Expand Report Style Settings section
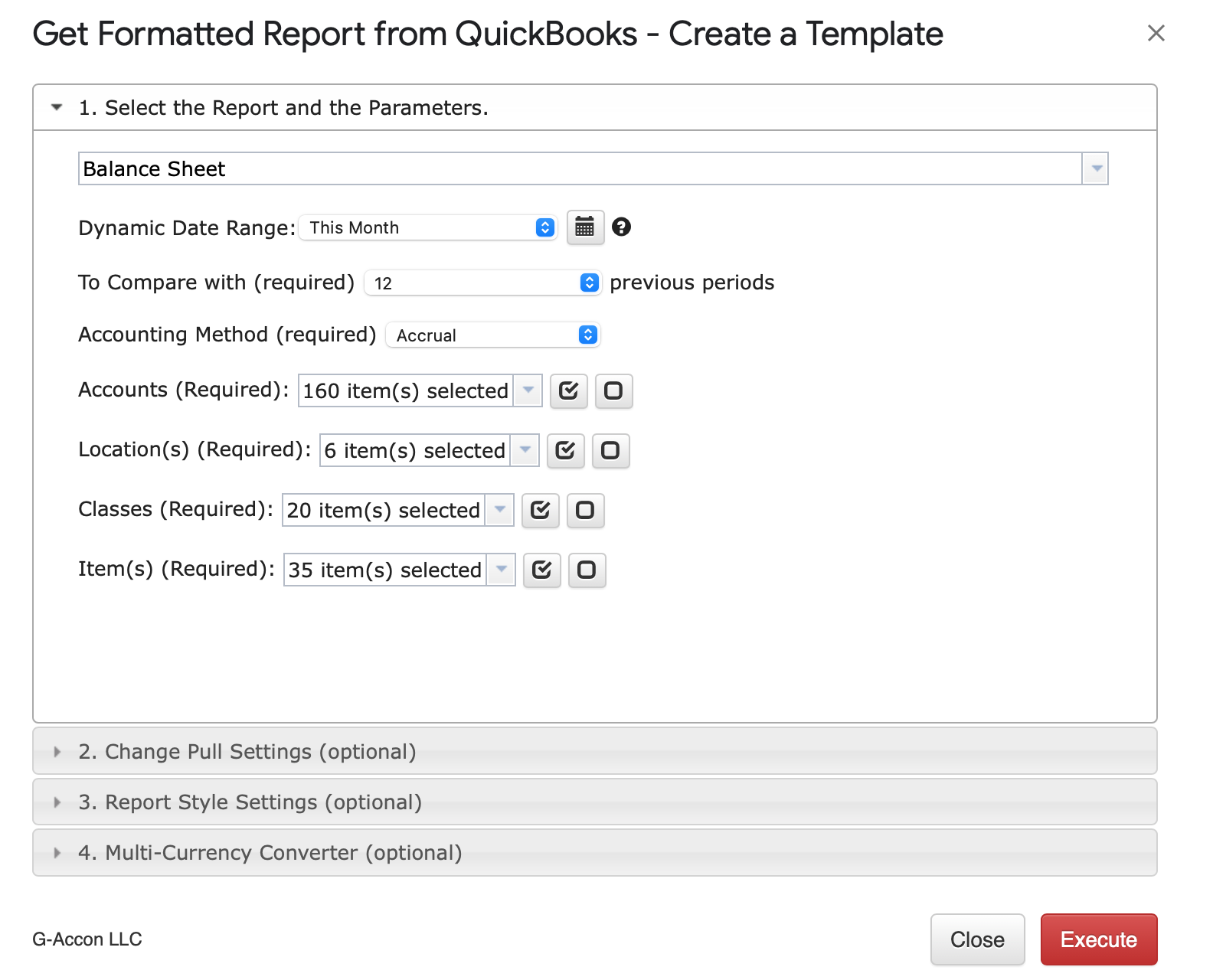The height and width of the screenshot is (980, 1213). [250, 802]
